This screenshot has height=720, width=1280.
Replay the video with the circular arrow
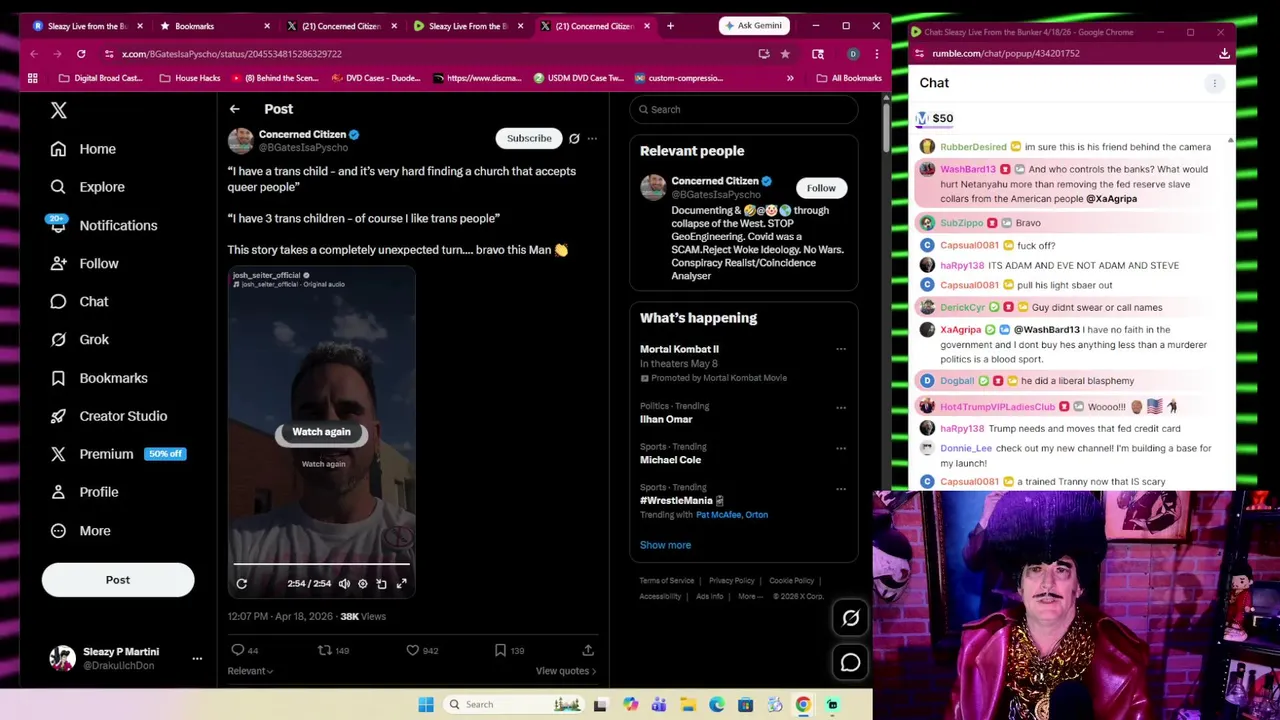pyautogui.click(x=241, y=584)
